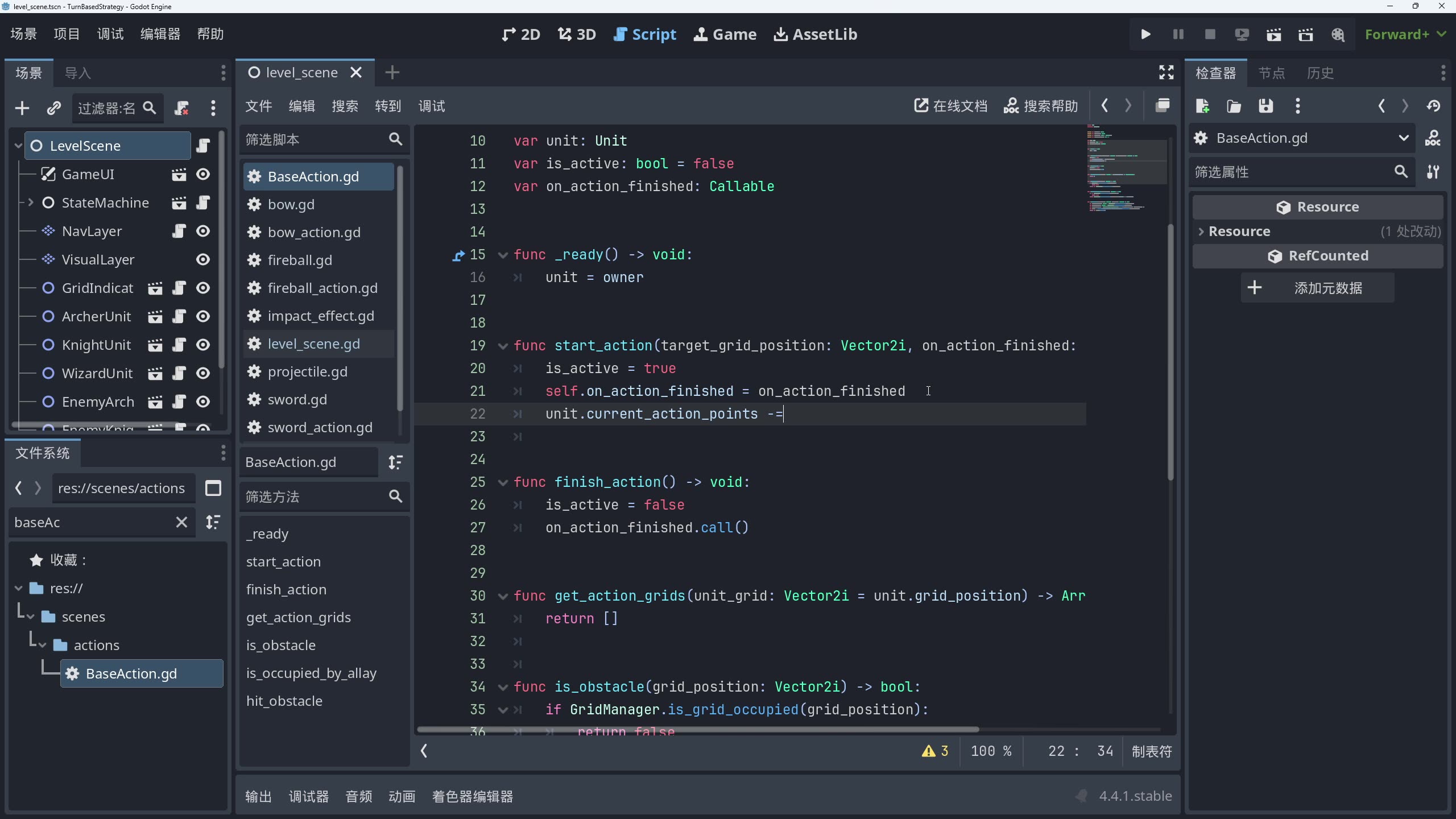The image size is (1456, 819).
Task: Hide the EnemyArch node
Action: pos(203,402)
